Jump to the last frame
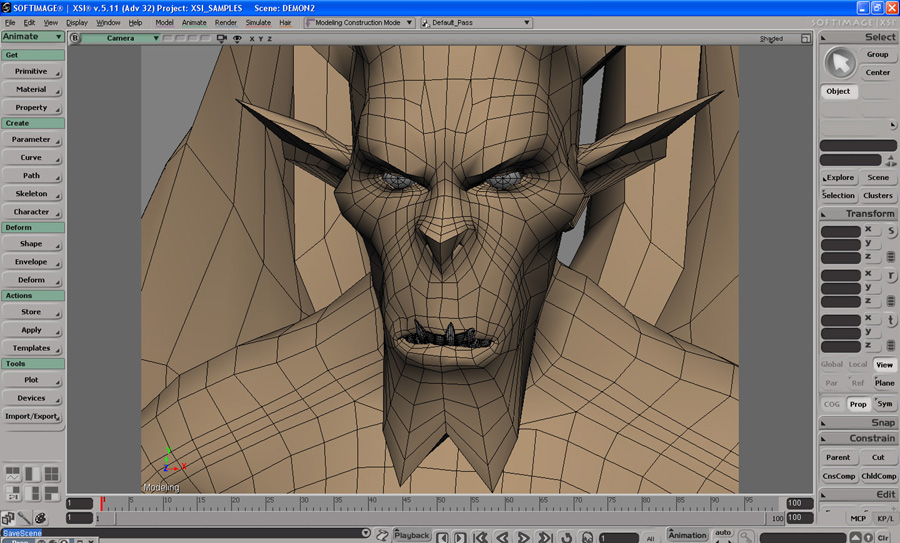The image size is (900, 543). [x=545, y=537]
